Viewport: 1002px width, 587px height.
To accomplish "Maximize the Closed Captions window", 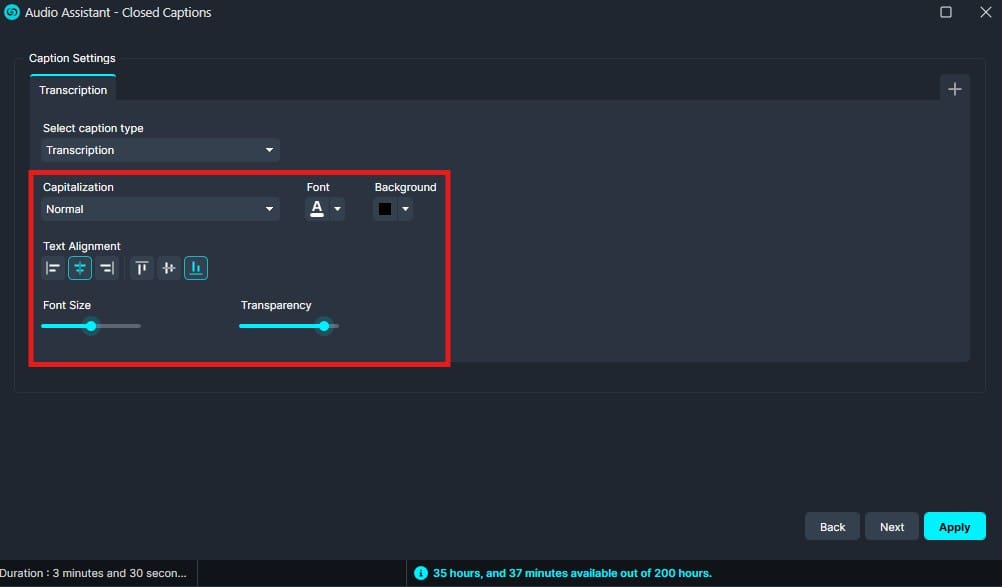I will pos(946,13).
